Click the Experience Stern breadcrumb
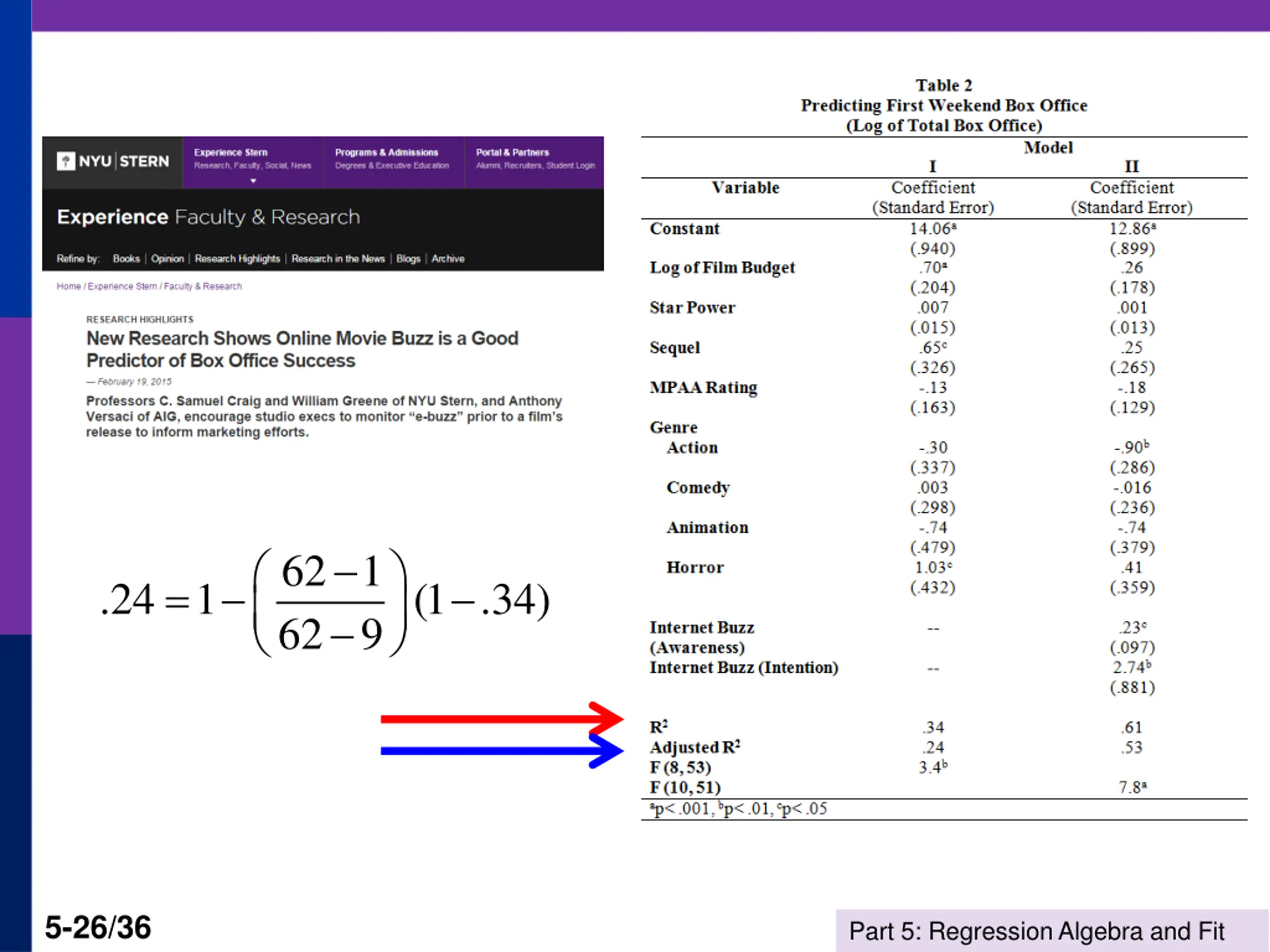The width and height of the screenshot is (1270, 952). (x=122, y=287)
